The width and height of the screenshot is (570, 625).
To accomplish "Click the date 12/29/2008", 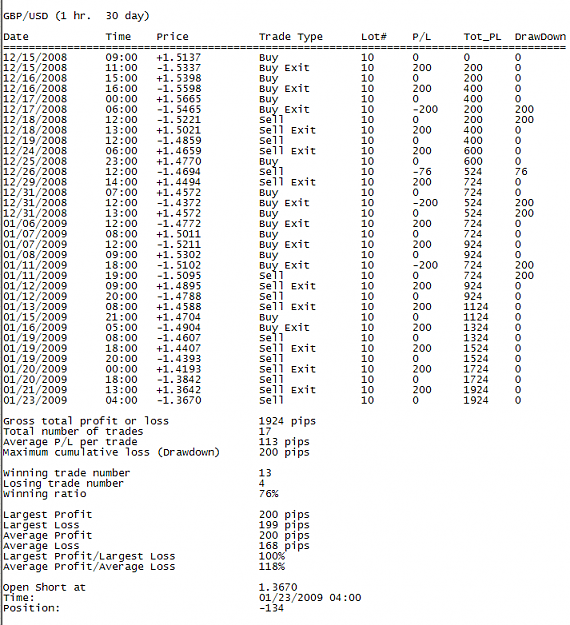I will pyautogui.click(x=35, y=182).
